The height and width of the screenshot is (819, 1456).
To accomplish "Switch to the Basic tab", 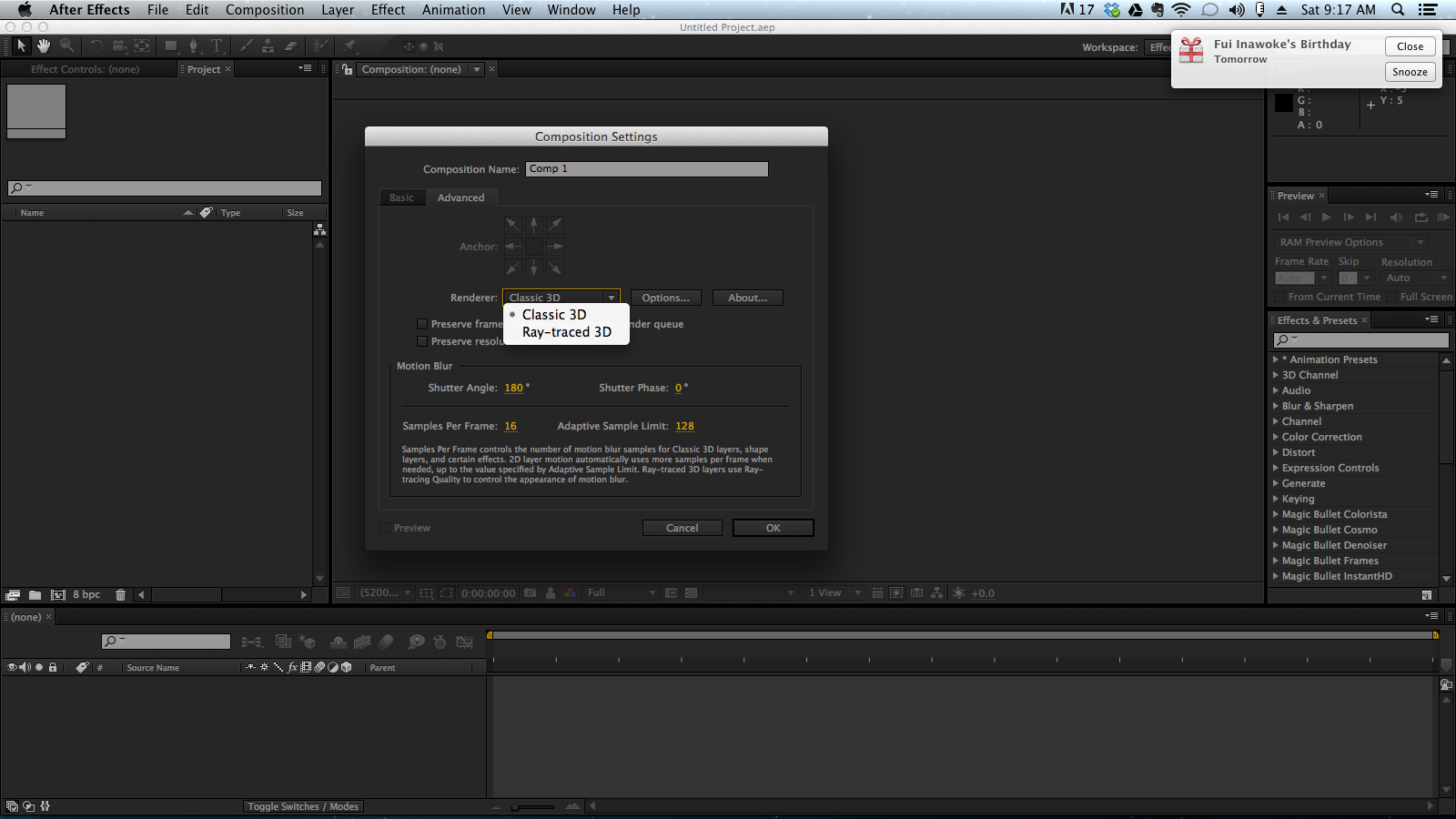I will click(x=402, y=197).
